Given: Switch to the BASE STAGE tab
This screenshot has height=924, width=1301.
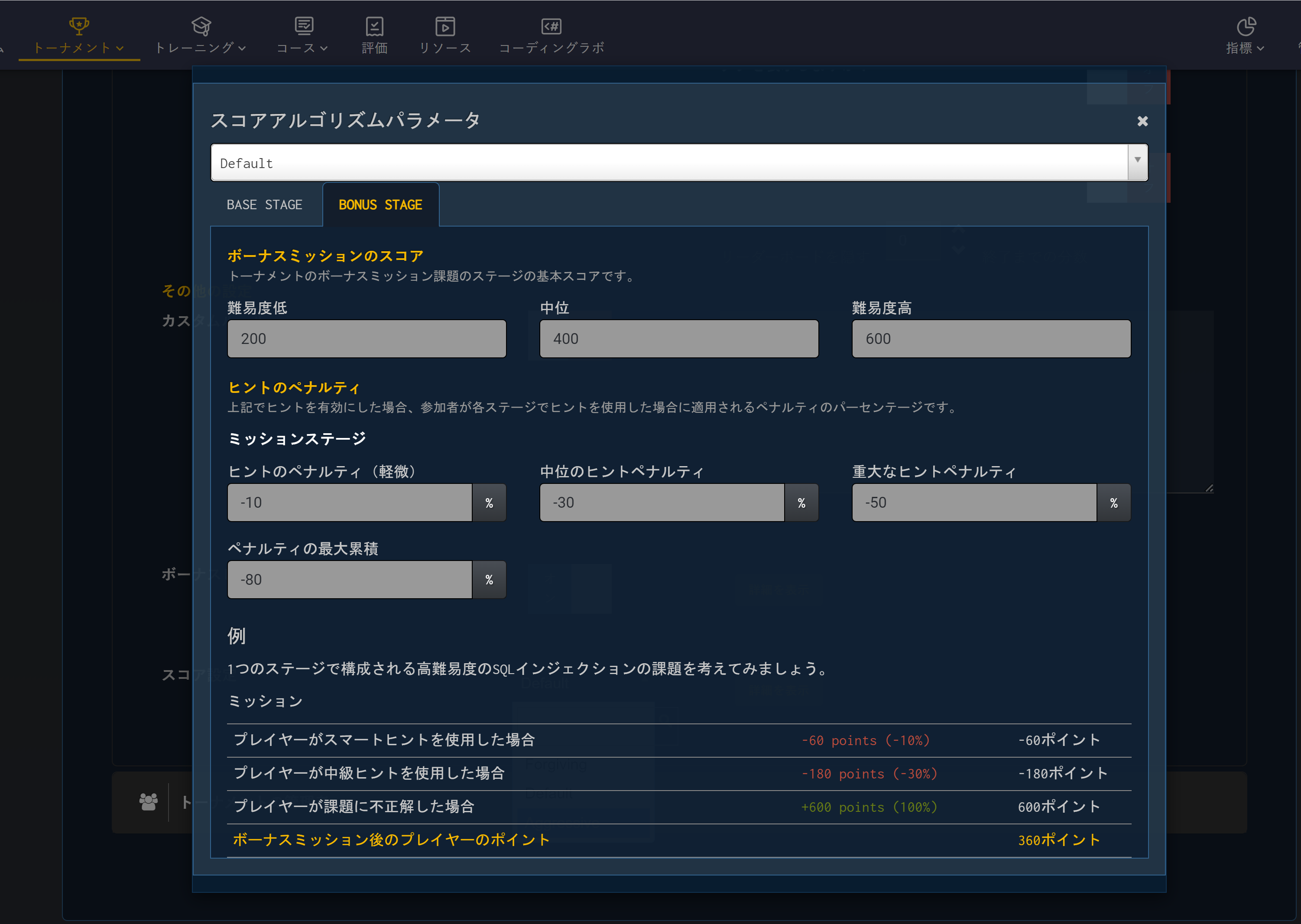Looking at the screenshot, I should point(265,205).
